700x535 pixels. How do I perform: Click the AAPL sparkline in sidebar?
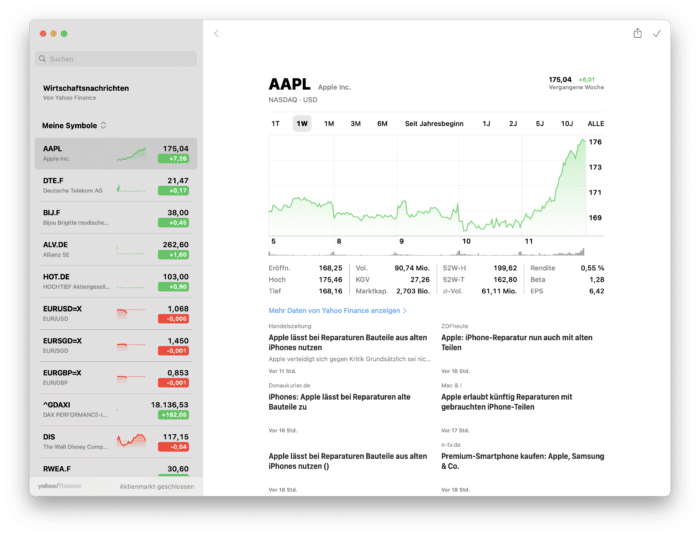131,154
